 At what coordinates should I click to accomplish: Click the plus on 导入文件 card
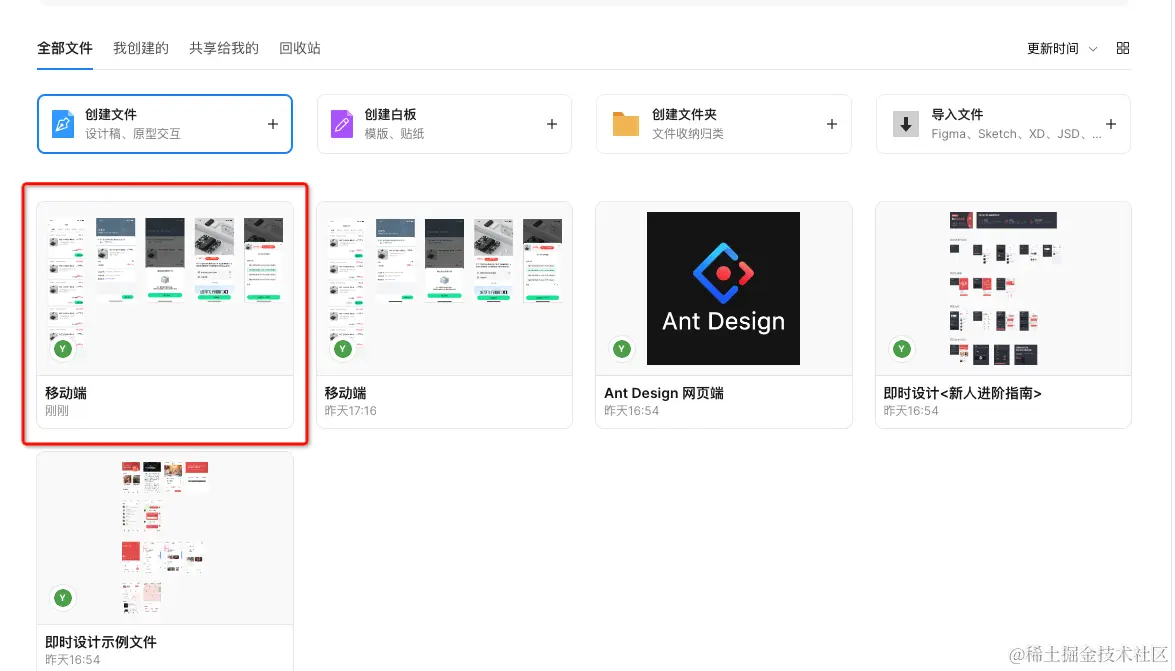1111,124
